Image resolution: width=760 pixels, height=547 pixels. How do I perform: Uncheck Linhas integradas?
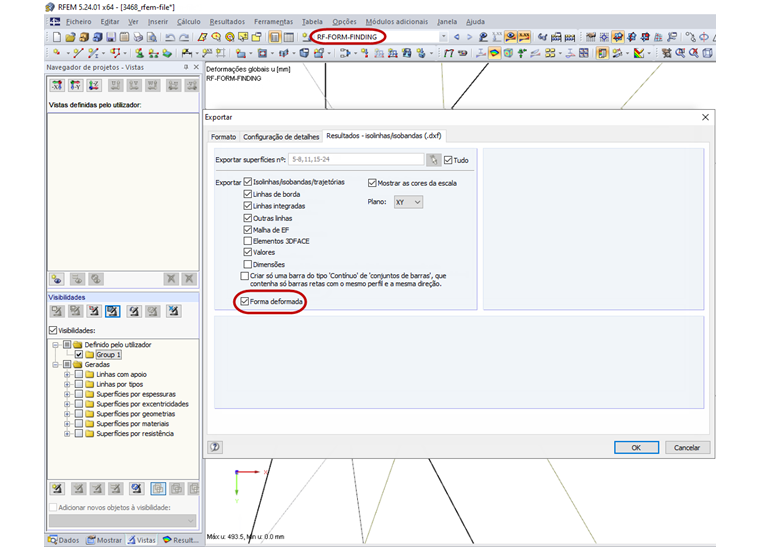(x=248, y=205)
